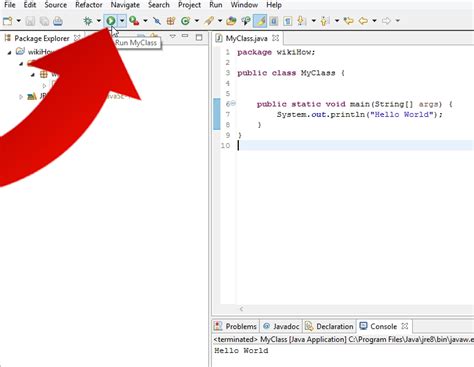Open the Debug dropdown arrow
474x367 pixels.
point(99,21)
